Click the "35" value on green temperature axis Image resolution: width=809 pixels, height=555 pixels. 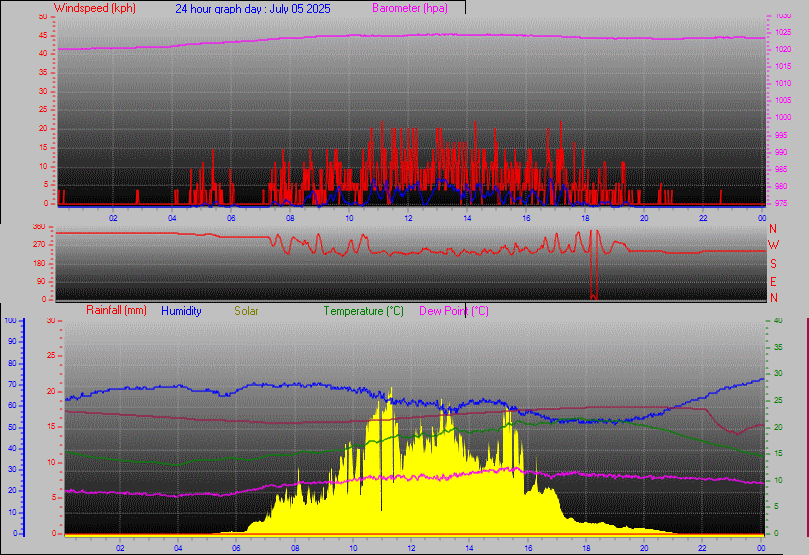tap(778, 347)
